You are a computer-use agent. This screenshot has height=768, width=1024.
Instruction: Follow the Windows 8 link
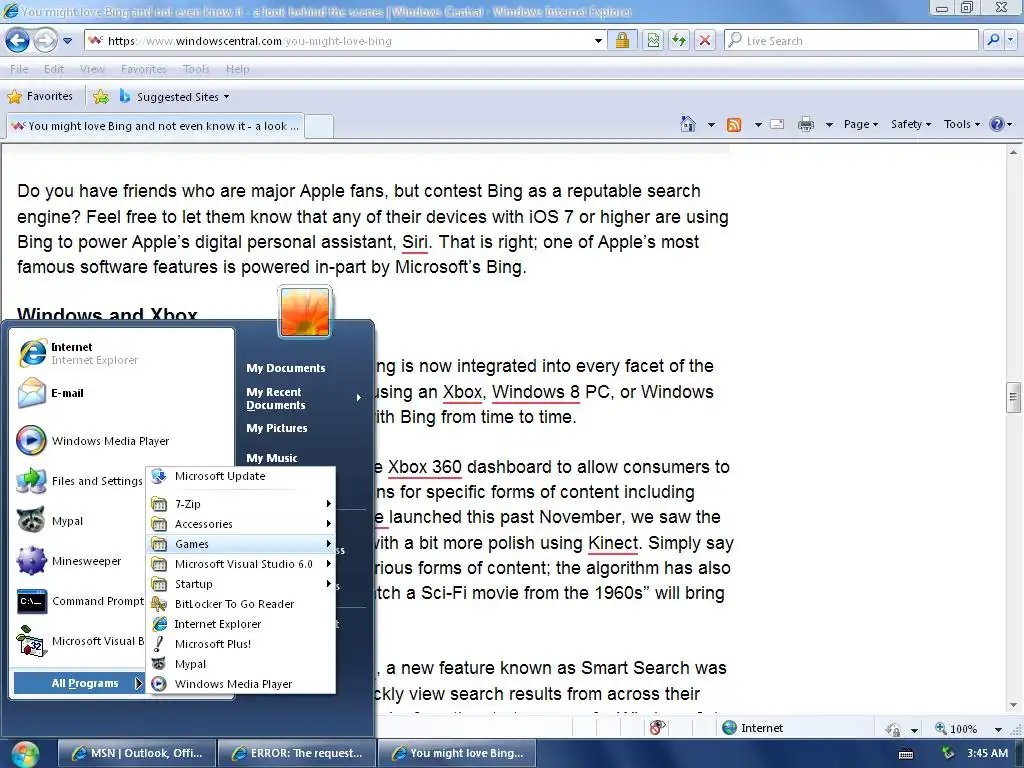click(536, 392)
